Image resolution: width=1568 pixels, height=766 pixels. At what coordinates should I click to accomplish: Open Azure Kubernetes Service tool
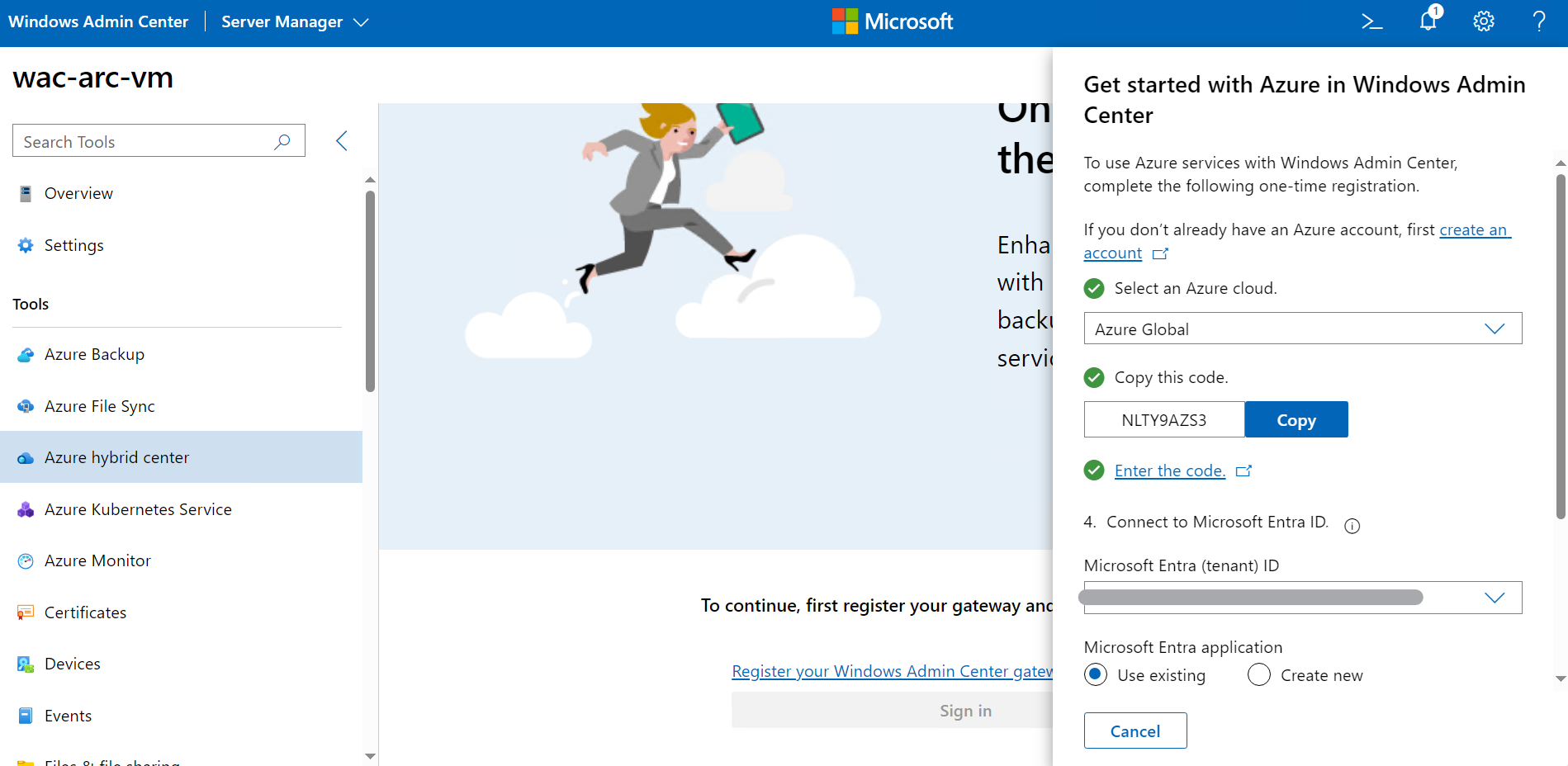pos(182,509)
